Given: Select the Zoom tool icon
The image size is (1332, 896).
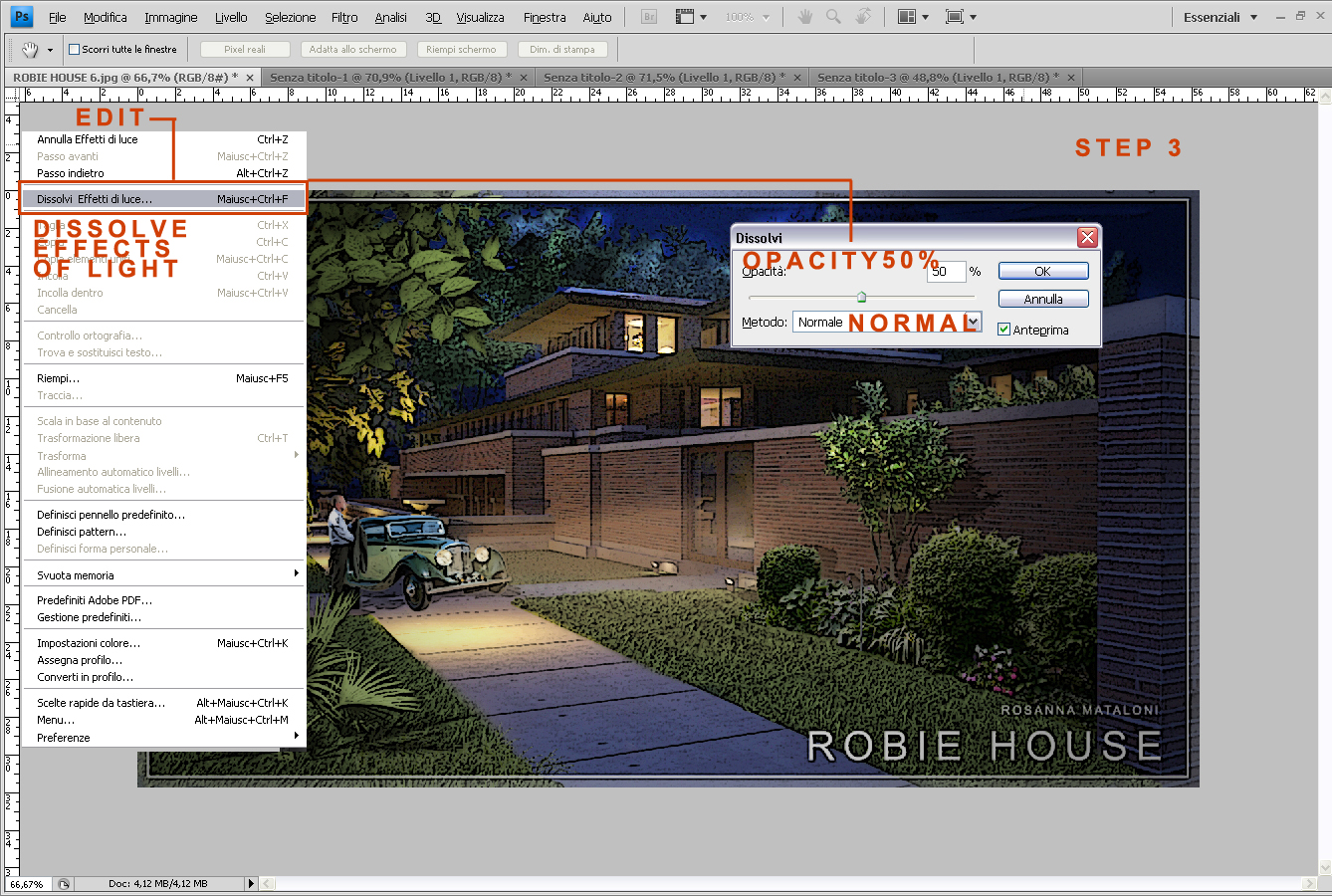Looking at the screenshot, I should [834, 16].
